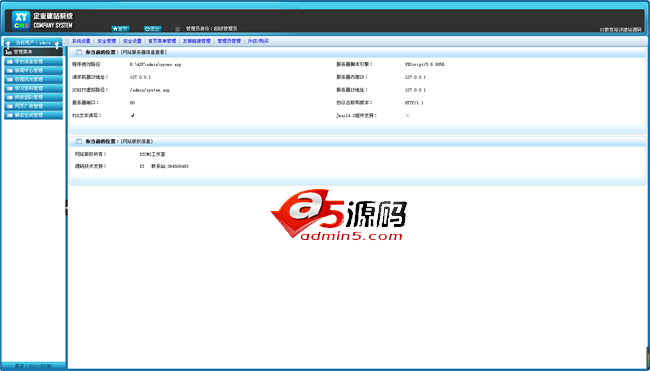Expand 网页广告管理 sidebar section
The image size is (650, 371).
tap(33, 106)
